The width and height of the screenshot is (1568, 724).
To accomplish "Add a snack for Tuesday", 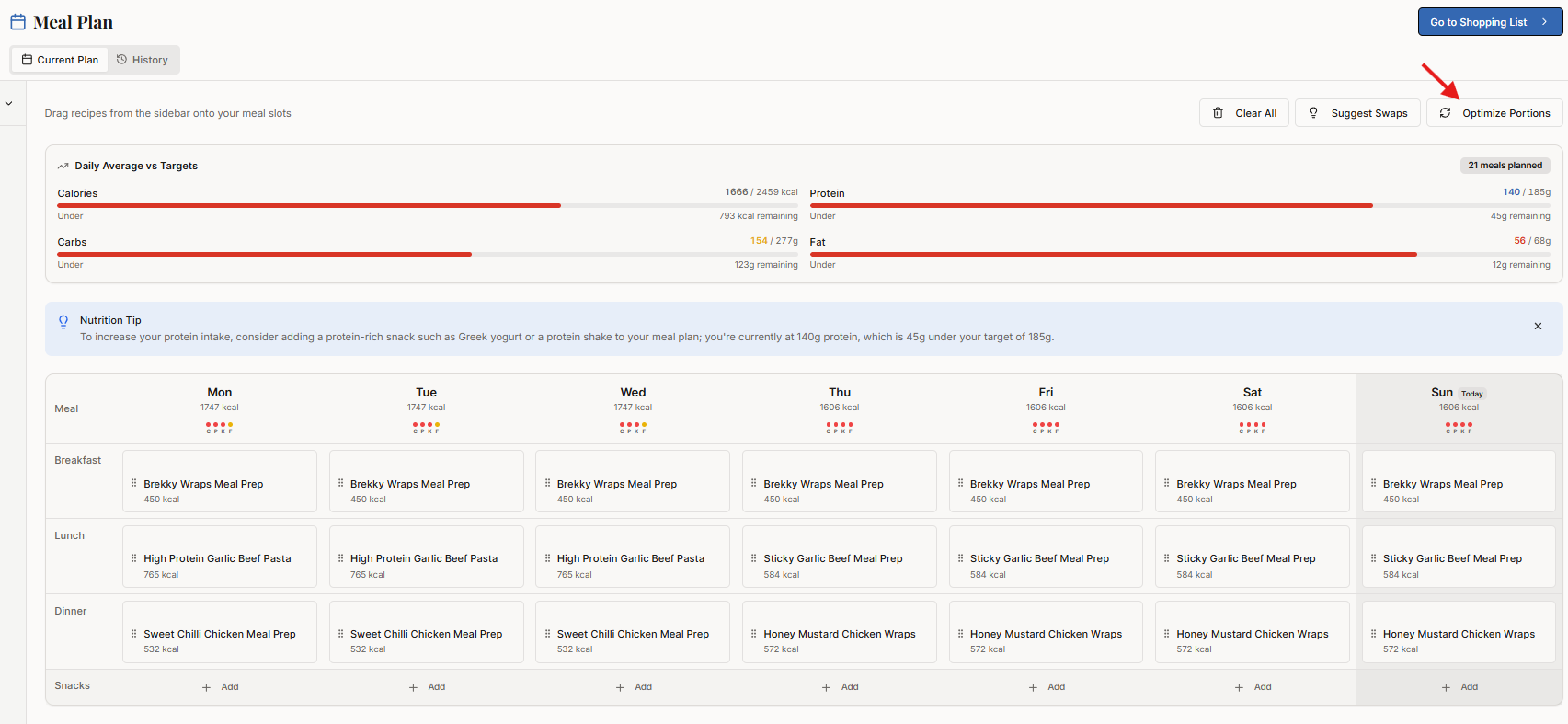I will (428, 687).
